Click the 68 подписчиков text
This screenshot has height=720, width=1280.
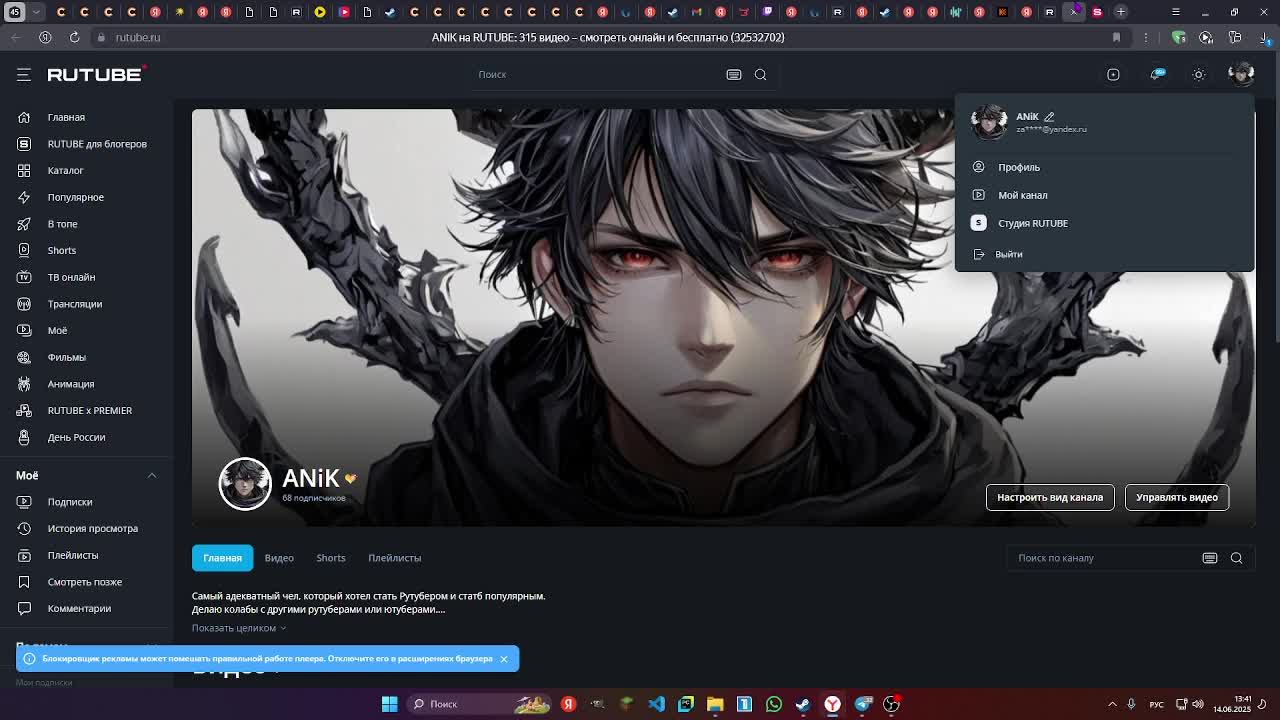(x=313, y=498)
